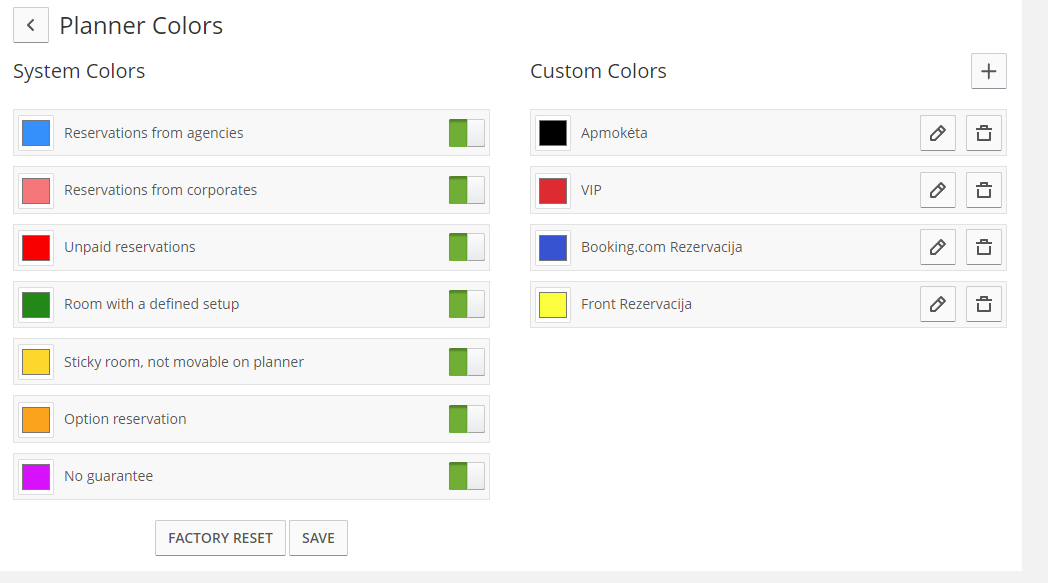Image resolution: width=1048 pixels, height=583 pixels.
Task: Toggle Sticky room not movable switch
Action: click(x=467, y=362)
